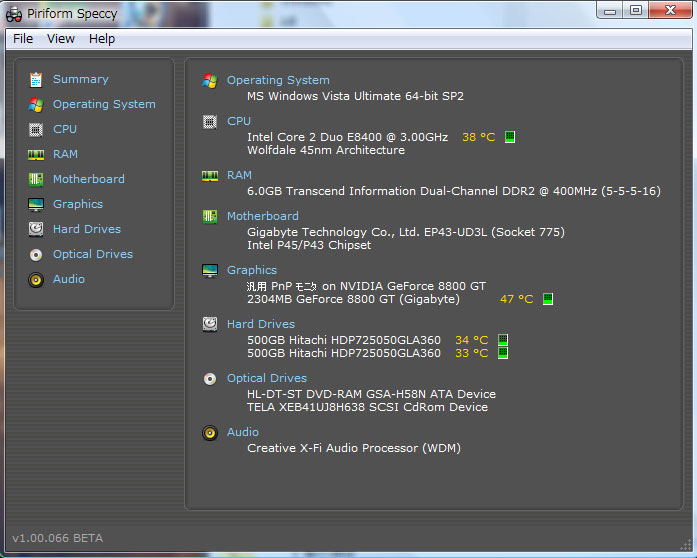The image size is (697, 558).
Task: Click 'Intel P45/P43 Chipset' text
Action: (309, 245)
